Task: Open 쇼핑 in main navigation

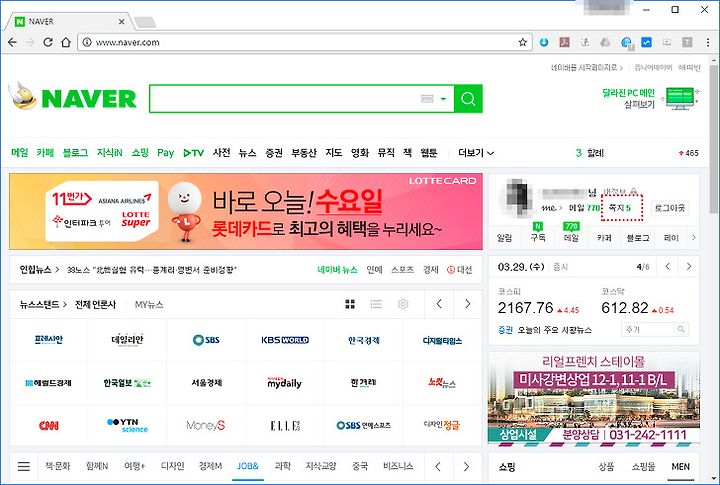Action: (140, 152)
